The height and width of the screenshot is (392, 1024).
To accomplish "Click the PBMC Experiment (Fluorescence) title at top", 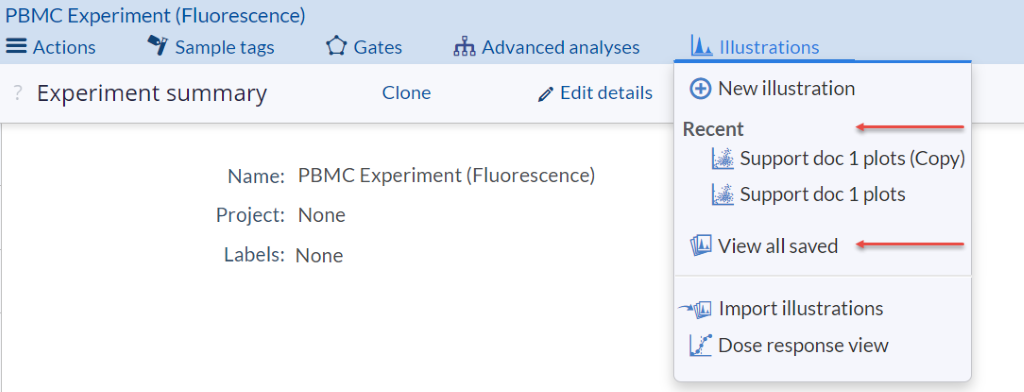I will (155, 16).
